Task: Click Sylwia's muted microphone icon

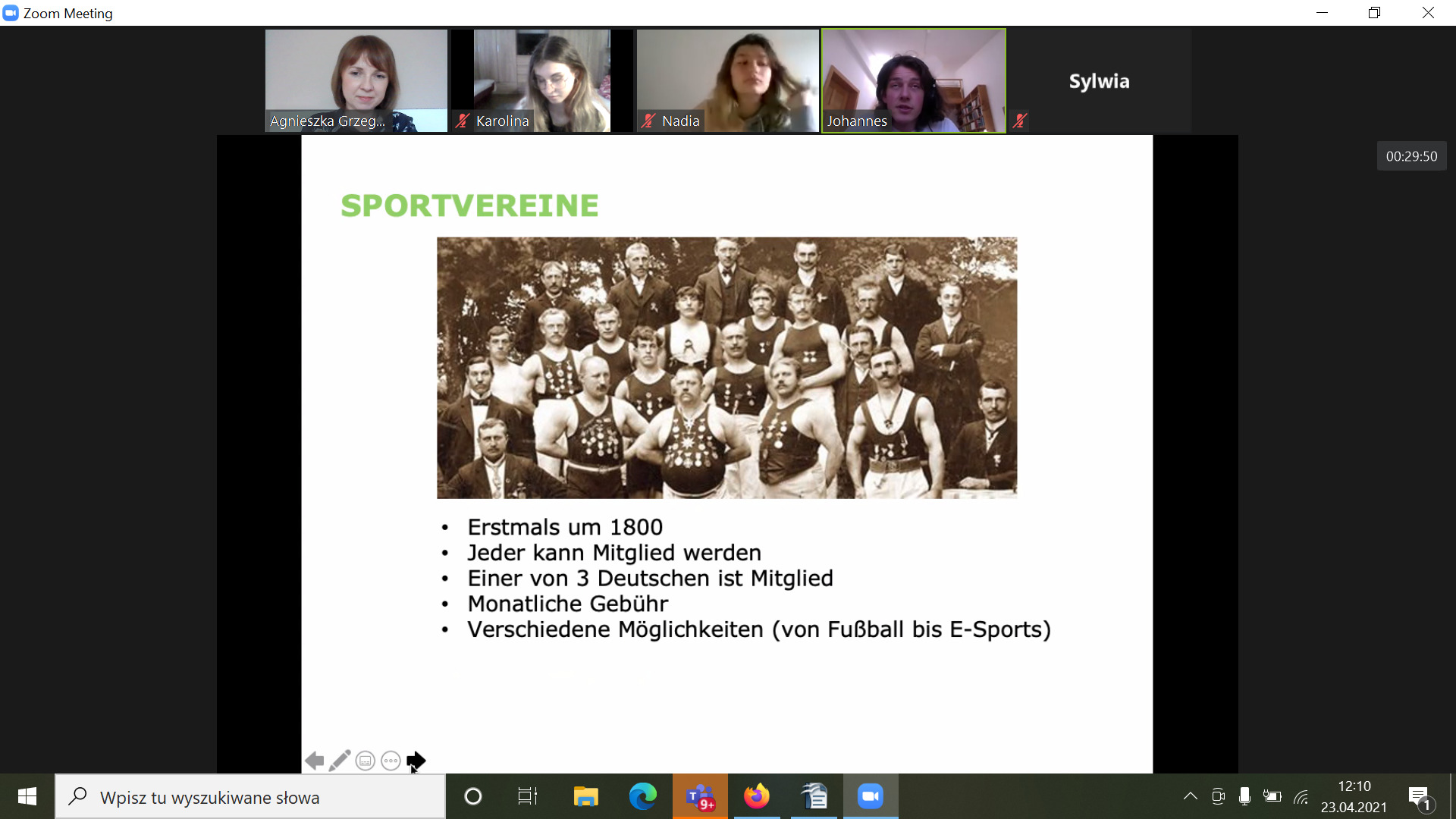Action: pos(1021,121)
